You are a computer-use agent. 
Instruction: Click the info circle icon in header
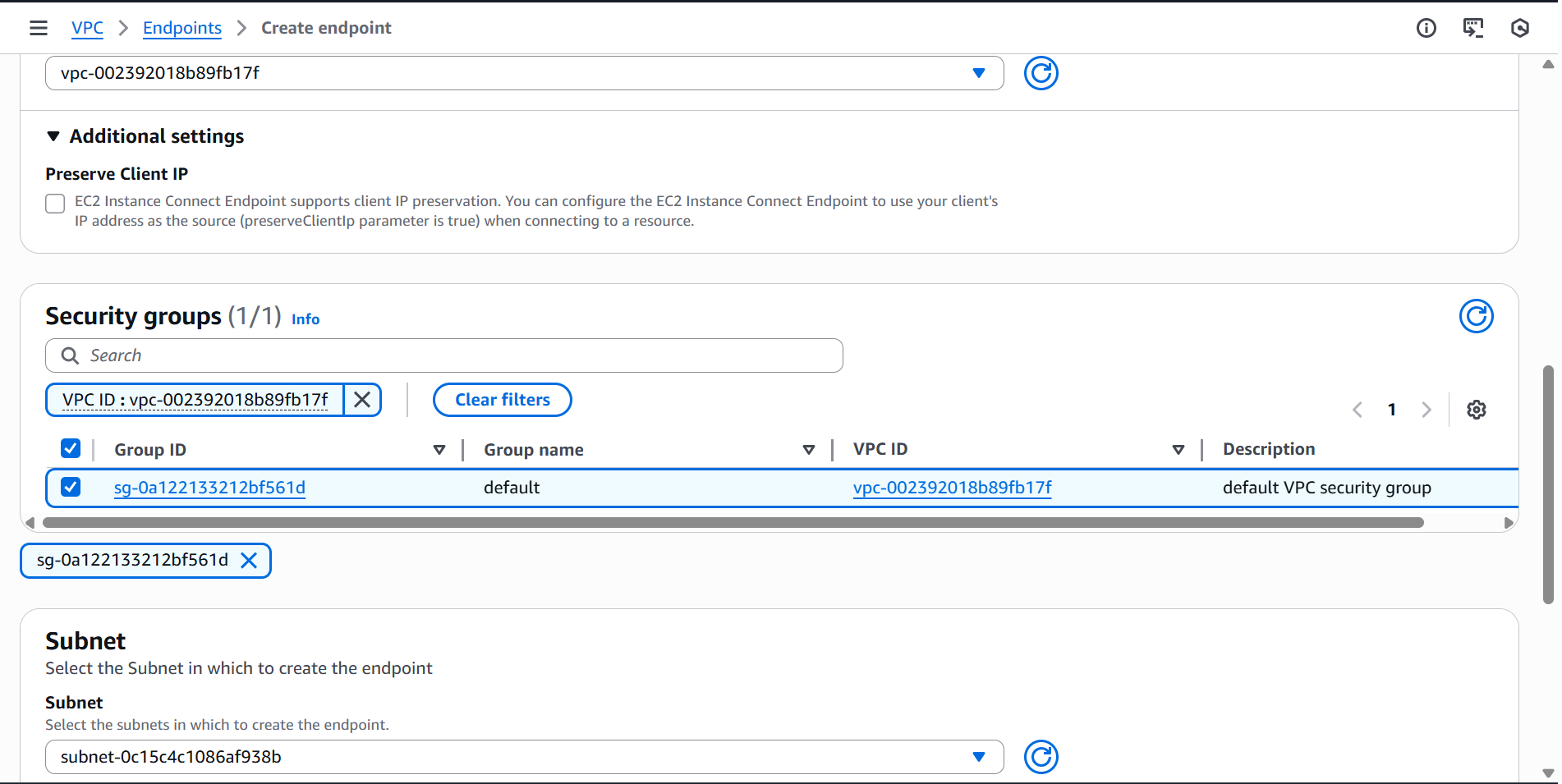coord(1426,28)
